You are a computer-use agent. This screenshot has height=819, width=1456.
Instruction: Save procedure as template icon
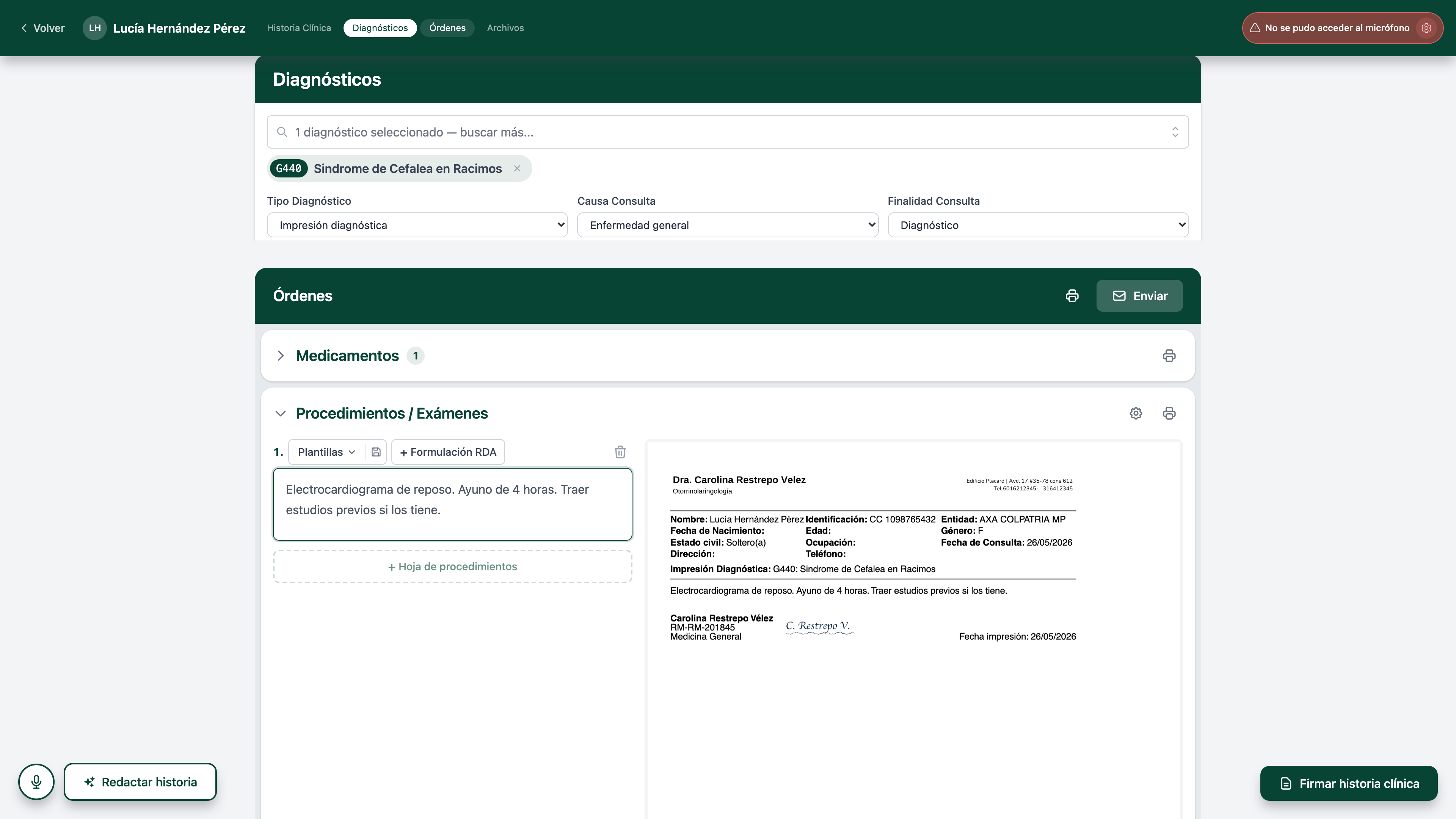(x=376, y=452)
